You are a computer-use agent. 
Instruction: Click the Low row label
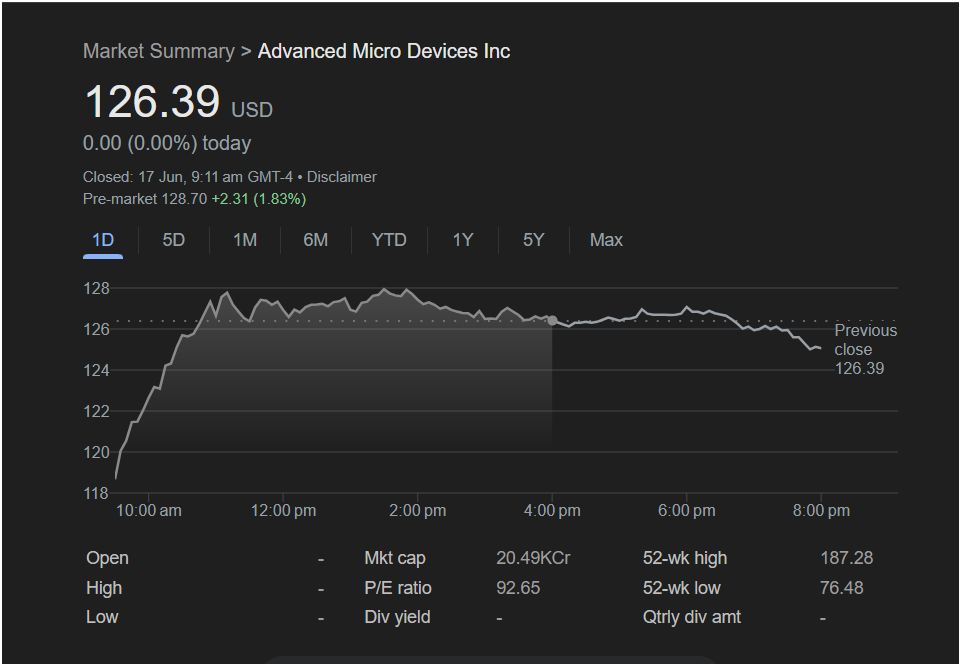point(102,617)
